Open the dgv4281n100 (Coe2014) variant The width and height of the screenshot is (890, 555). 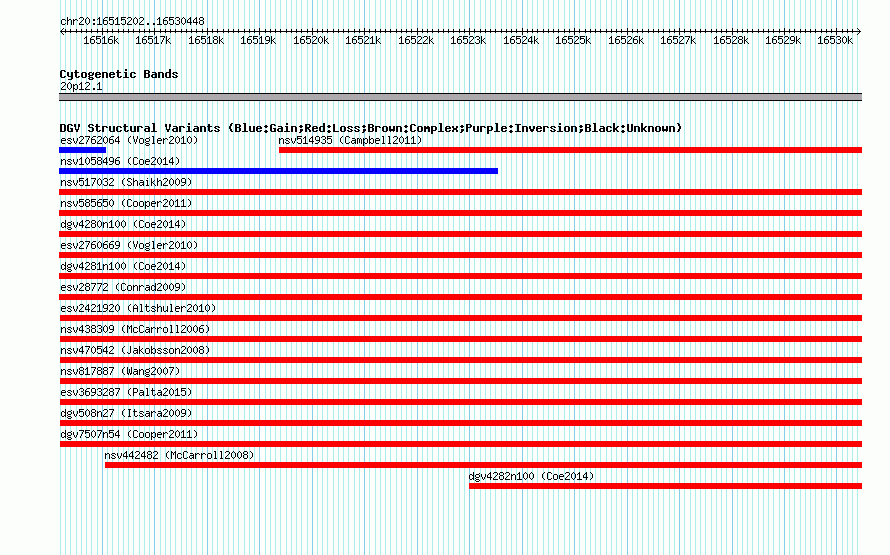[x=123, y=266]
